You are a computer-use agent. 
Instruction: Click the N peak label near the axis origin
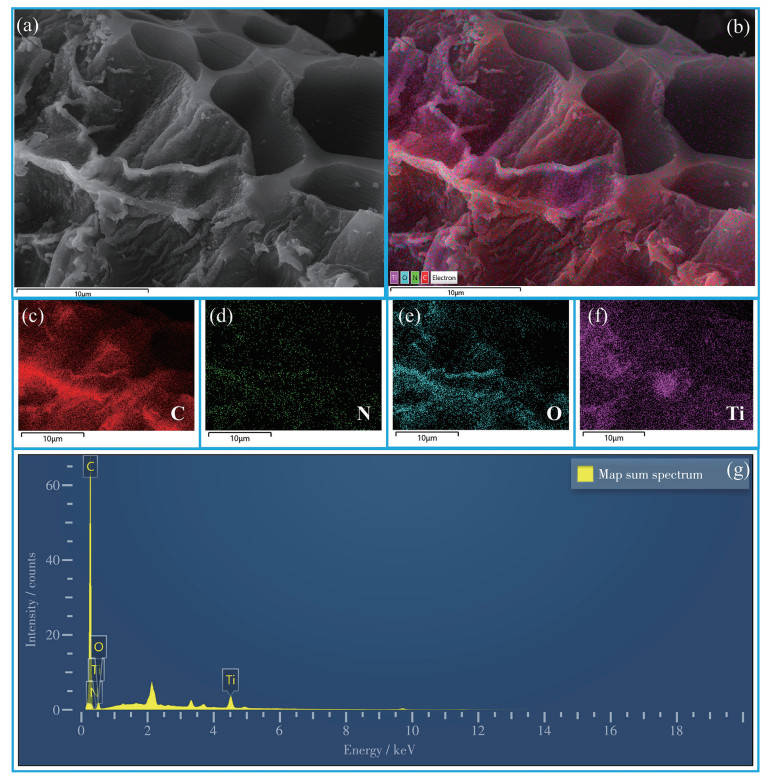[x=93, y=692]
